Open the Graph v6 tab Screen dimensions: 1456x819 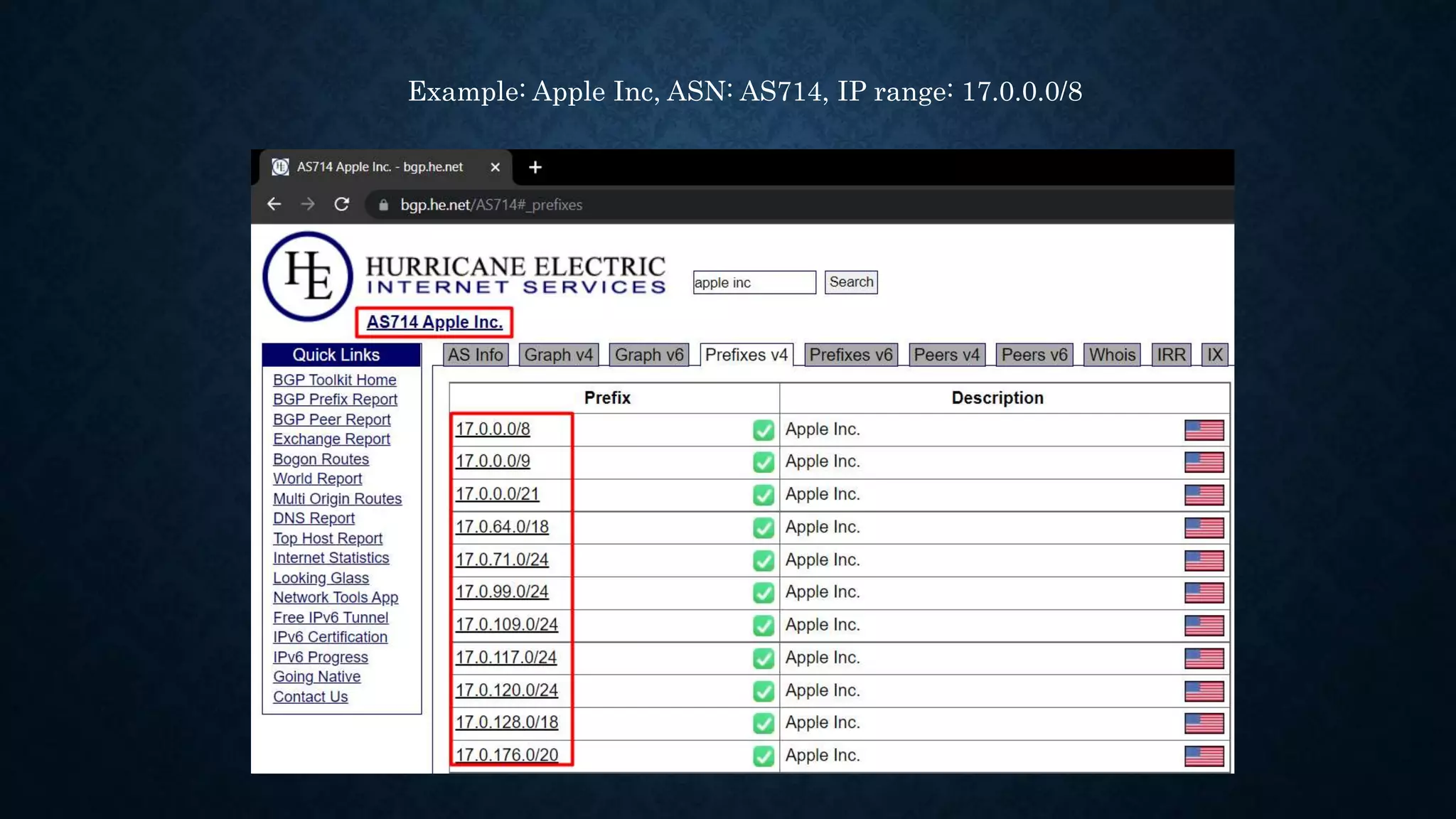(649, 355)
